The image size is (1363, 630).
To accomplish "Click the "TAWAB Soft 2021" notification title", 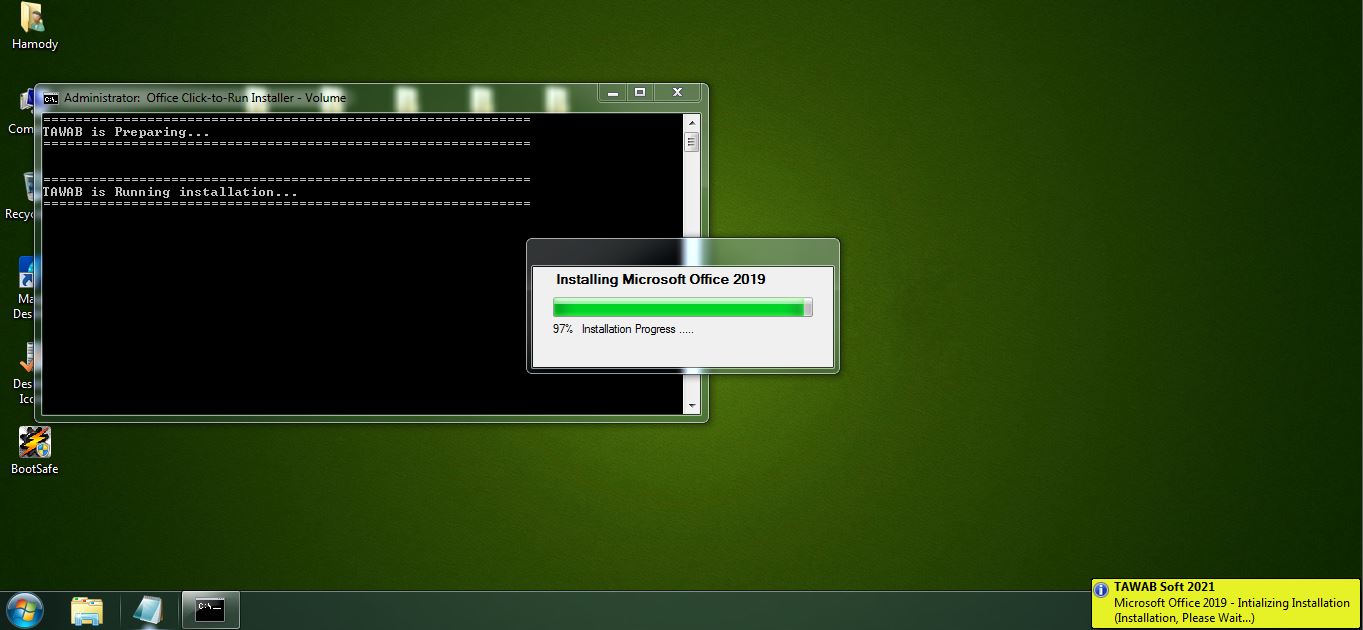I will 1165,587.
